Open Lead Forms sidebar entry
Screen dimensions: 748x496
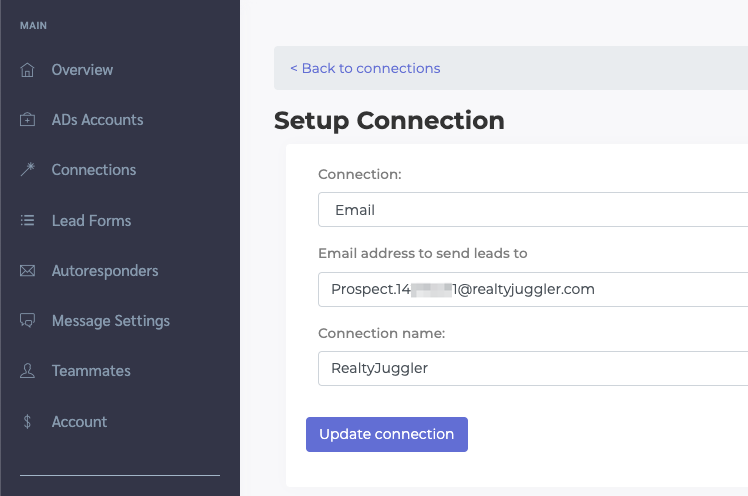pyautogui.click(x=91, y=221)
